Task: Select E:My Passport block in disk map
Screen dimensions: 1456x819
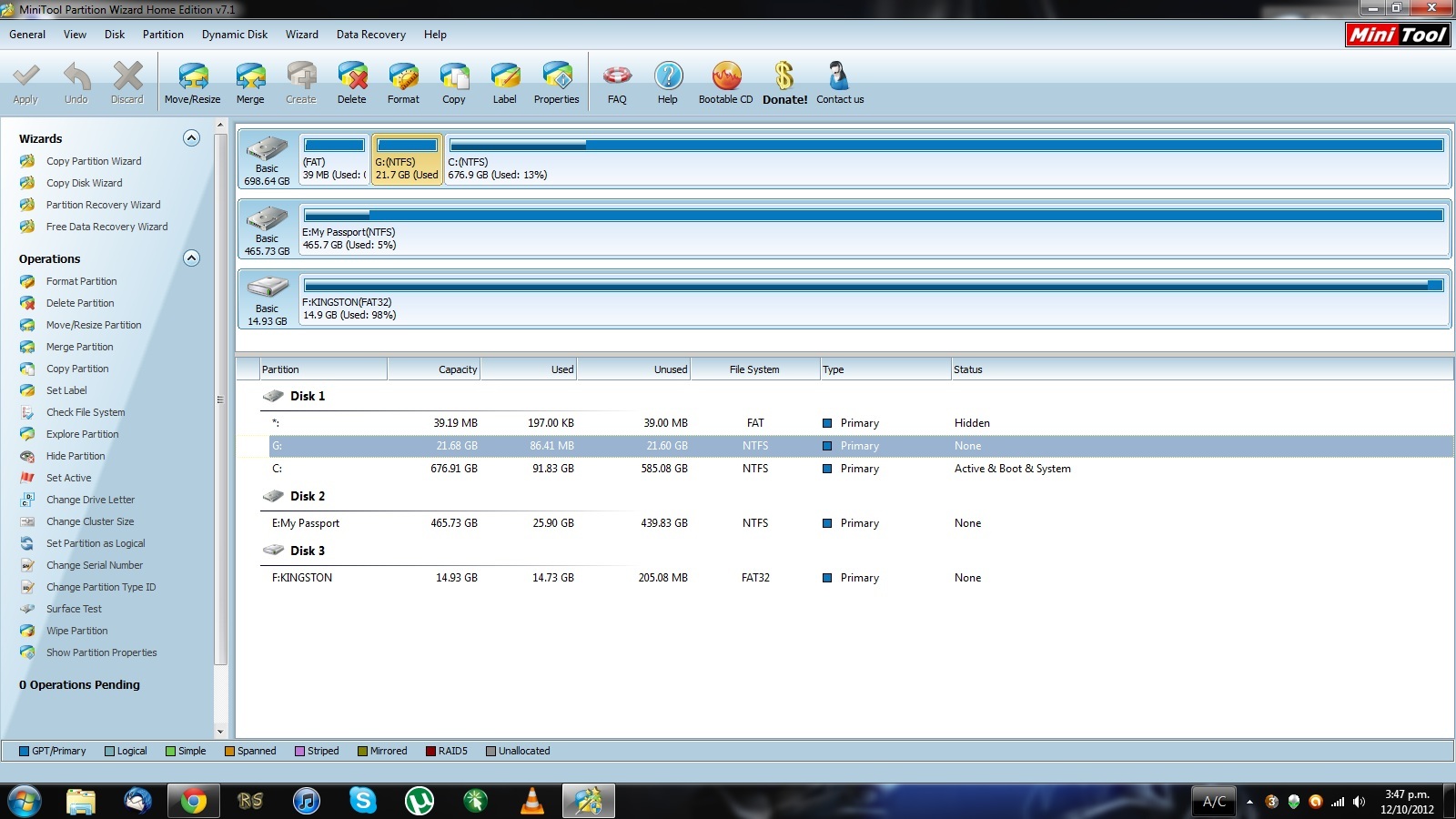Action: pyautogui.click(x=874, y=229)
